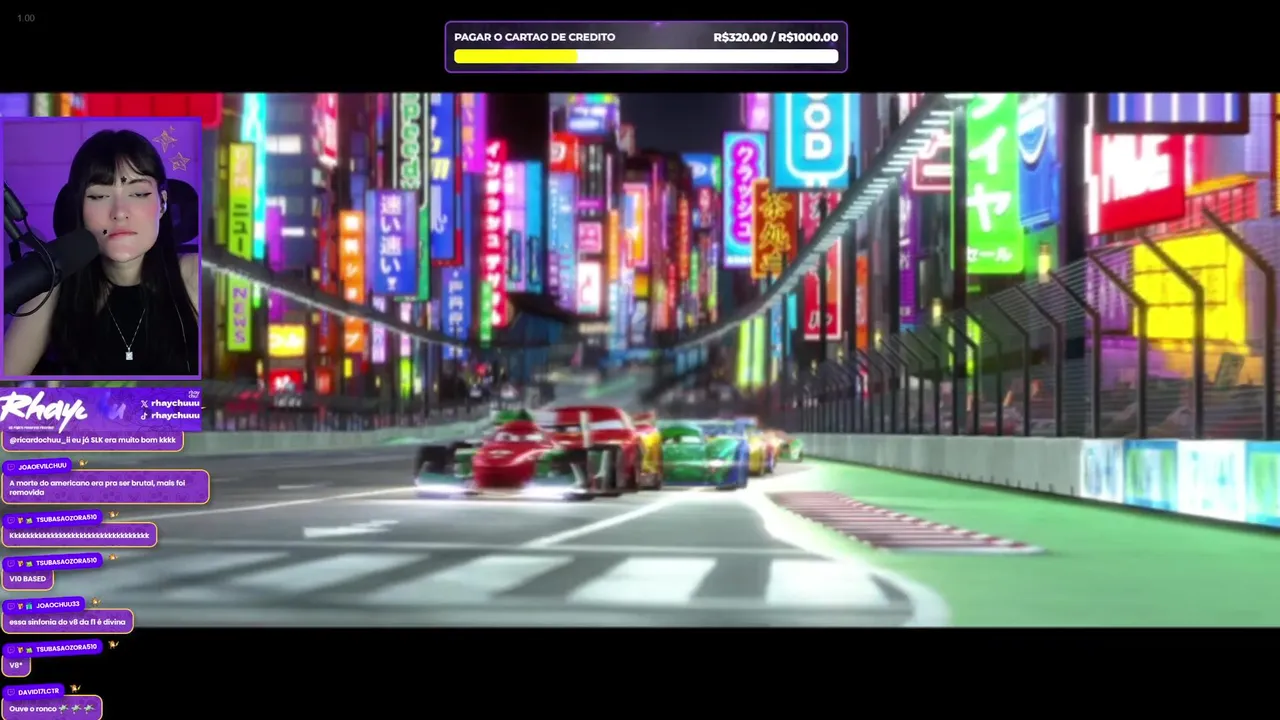Click message '@ricardochuu_ii eu já SLK era muito bom'
The image size is (1280, 720).
pos(92,440)
